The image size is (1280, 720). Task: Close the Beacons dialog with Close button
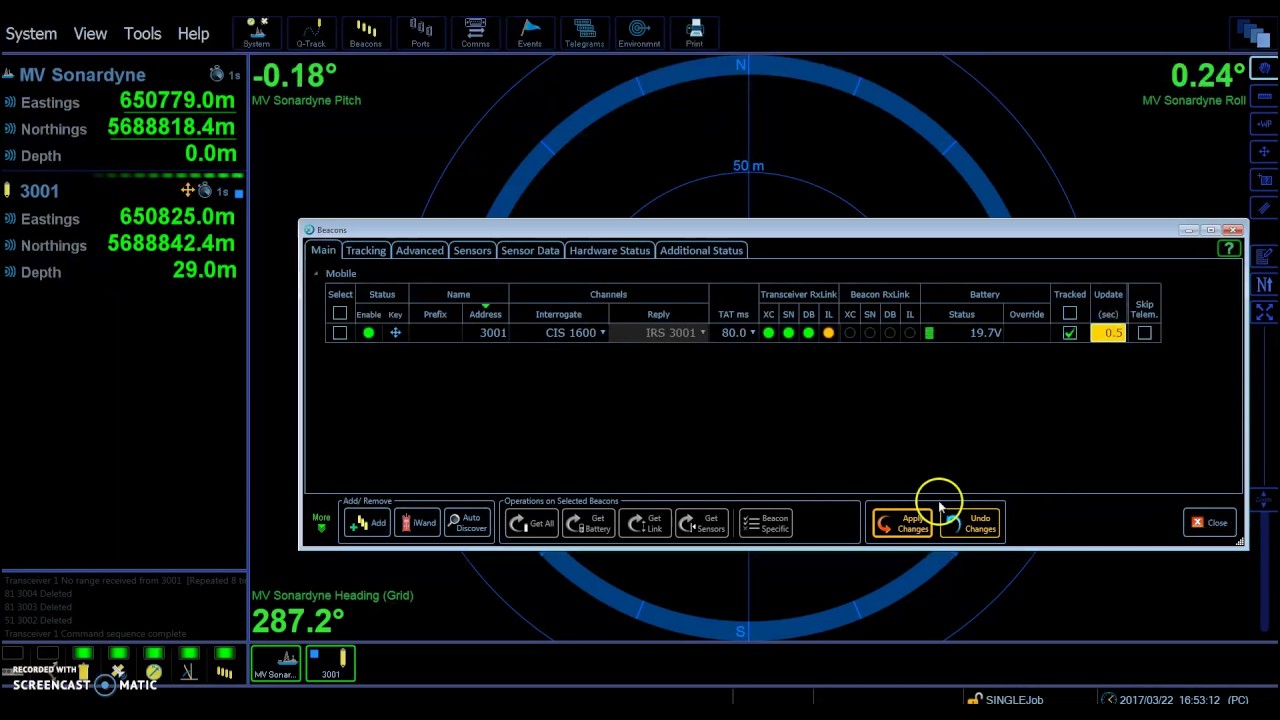(x=1209, y=523)
